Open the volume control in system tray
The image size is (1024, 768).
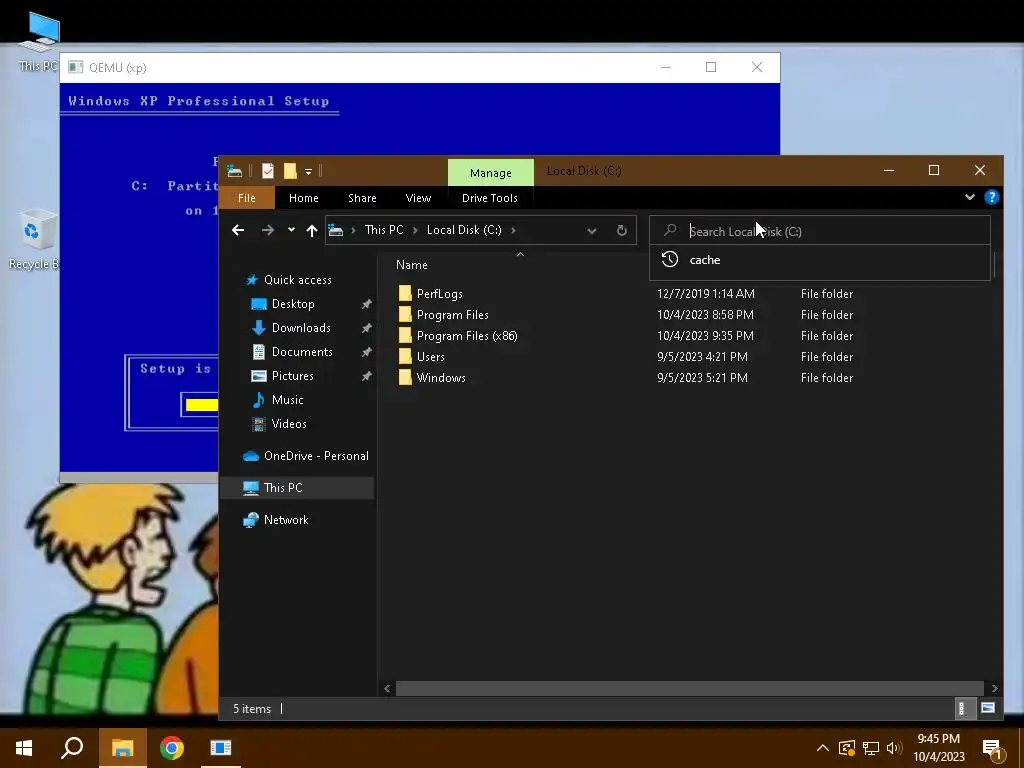coord(895,748)
